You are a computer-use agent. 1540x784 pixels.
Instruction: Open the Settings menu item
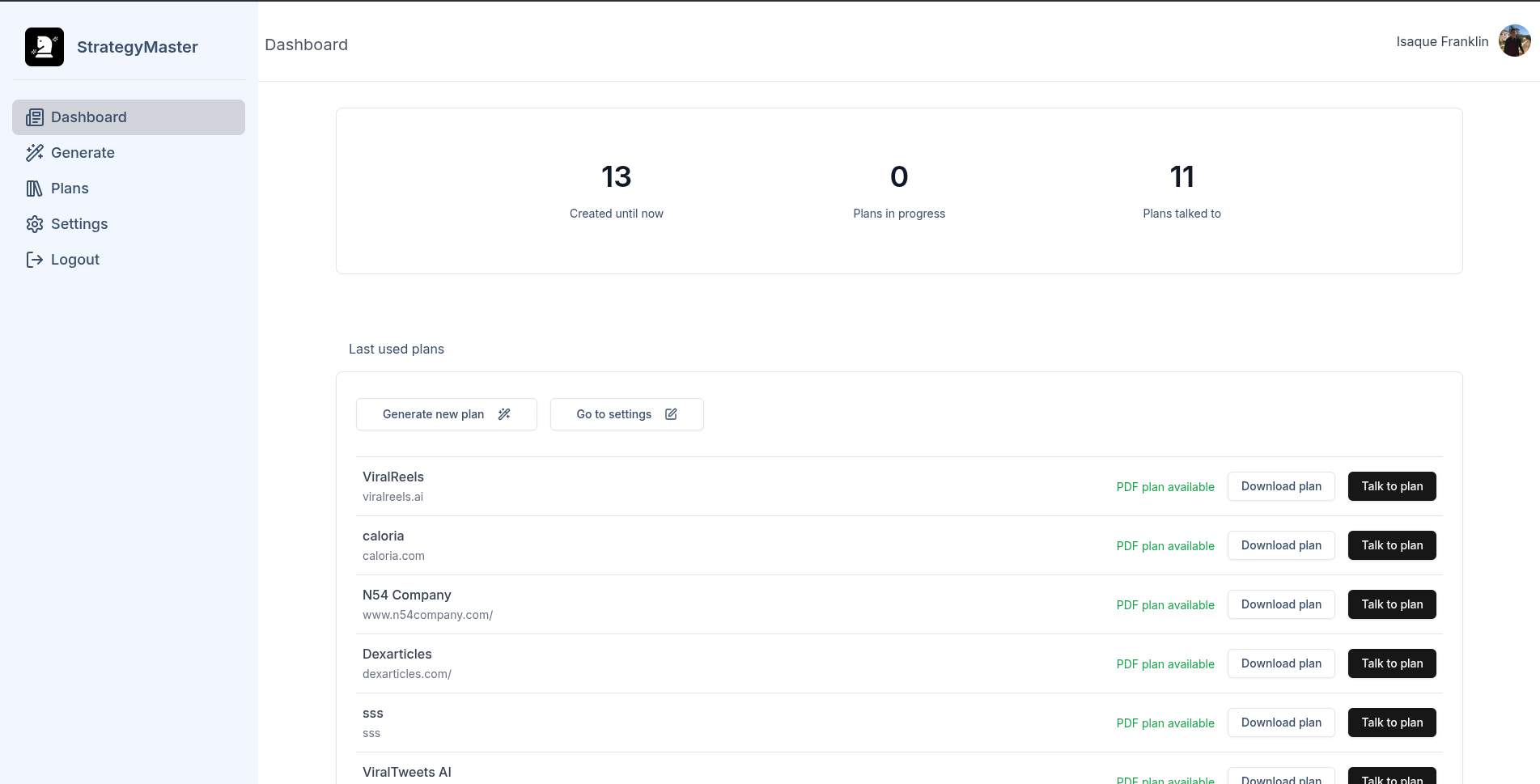click(x=129, y=224)
